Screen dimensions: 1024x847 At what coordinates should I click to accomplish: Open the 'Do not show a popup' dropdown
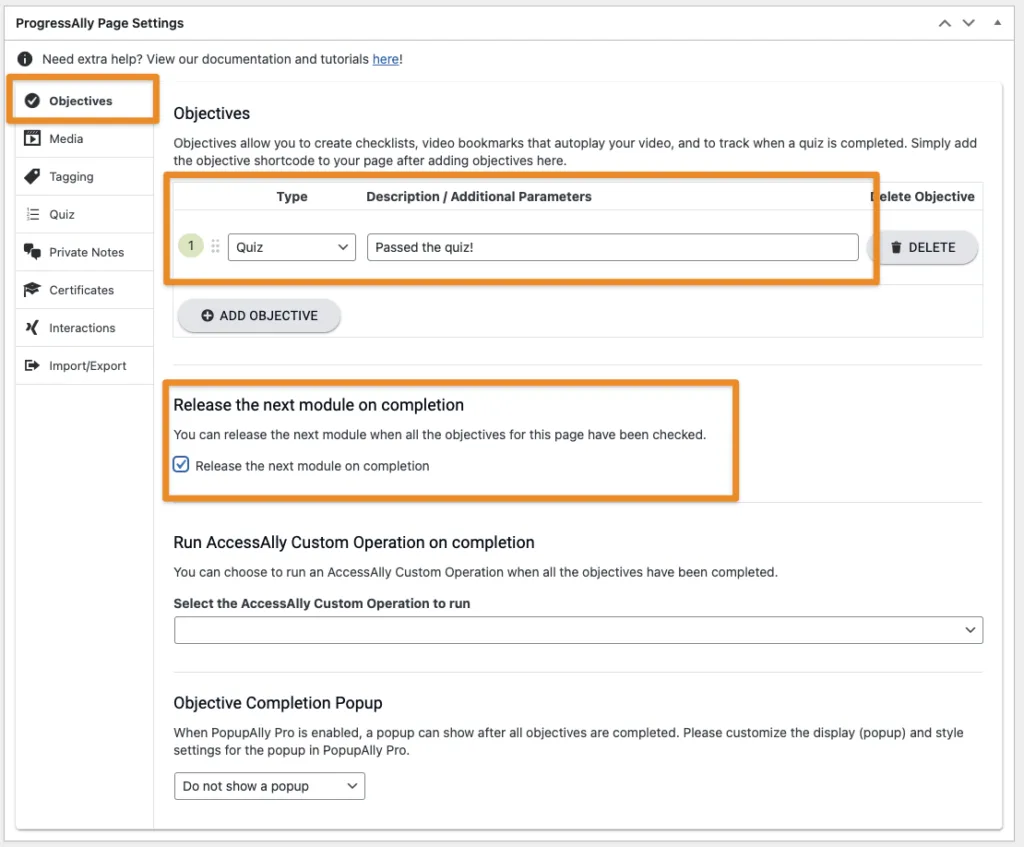pyautogui.click(x=269, y=786)
